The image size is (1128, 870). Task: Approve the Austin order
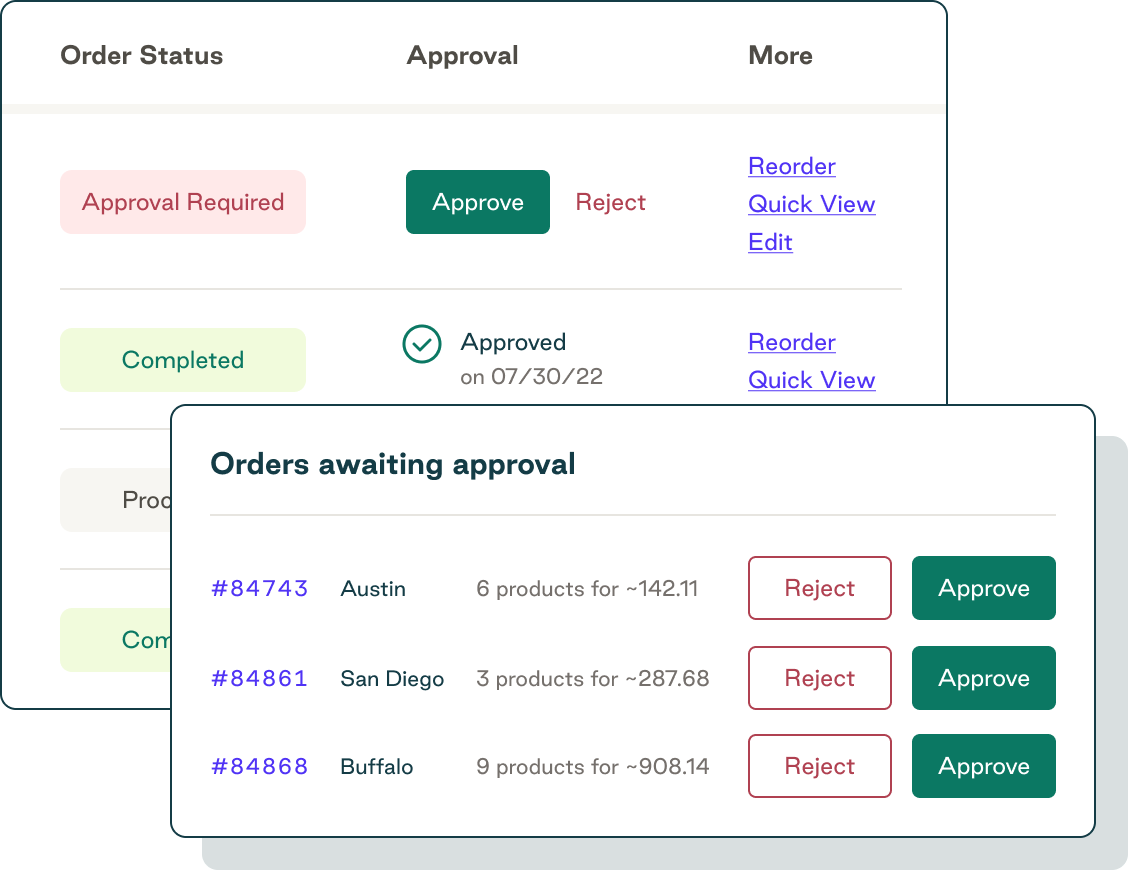coord(983,588)
